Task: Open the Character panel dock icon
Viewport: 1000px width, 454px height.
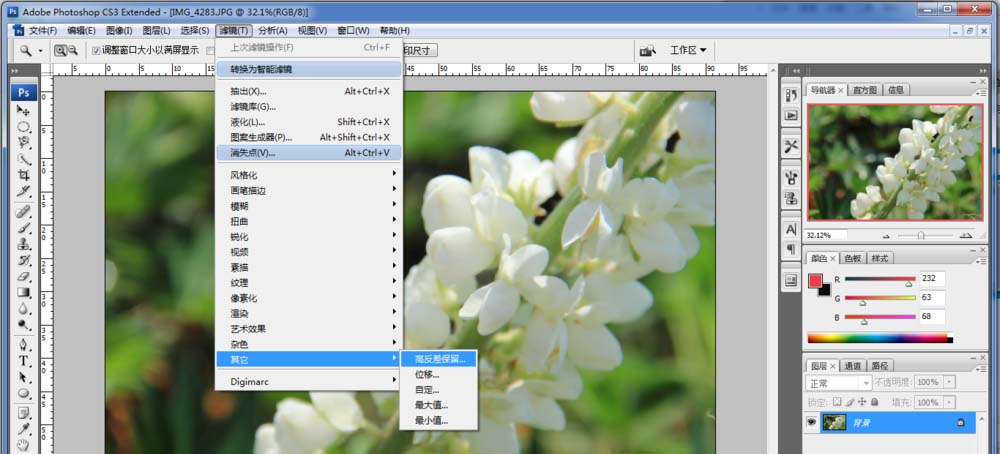Action: (791, 229)
